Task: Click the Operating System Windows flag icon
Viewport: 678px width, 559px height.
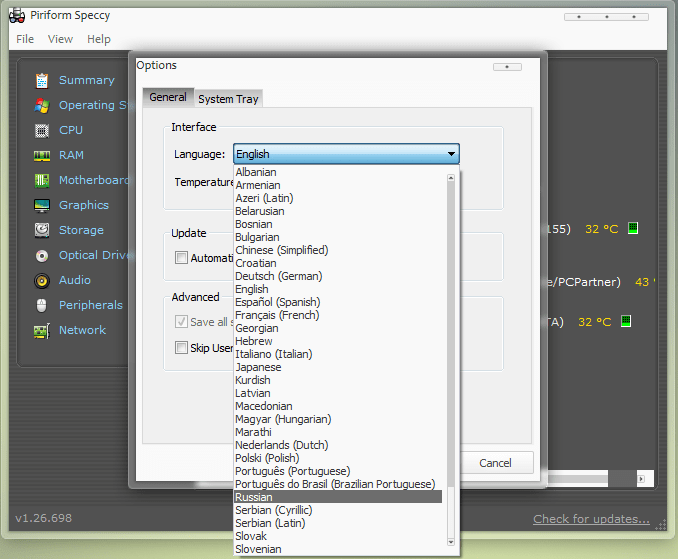Action: (42, 105)
